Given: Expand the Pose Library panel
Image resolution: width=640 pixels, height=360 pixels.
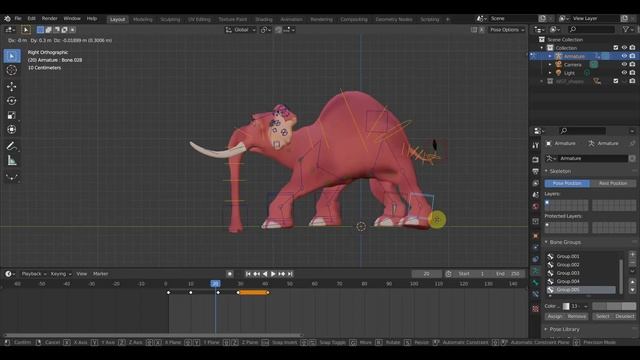Looking at the screenshot, I should pos(546,329).
